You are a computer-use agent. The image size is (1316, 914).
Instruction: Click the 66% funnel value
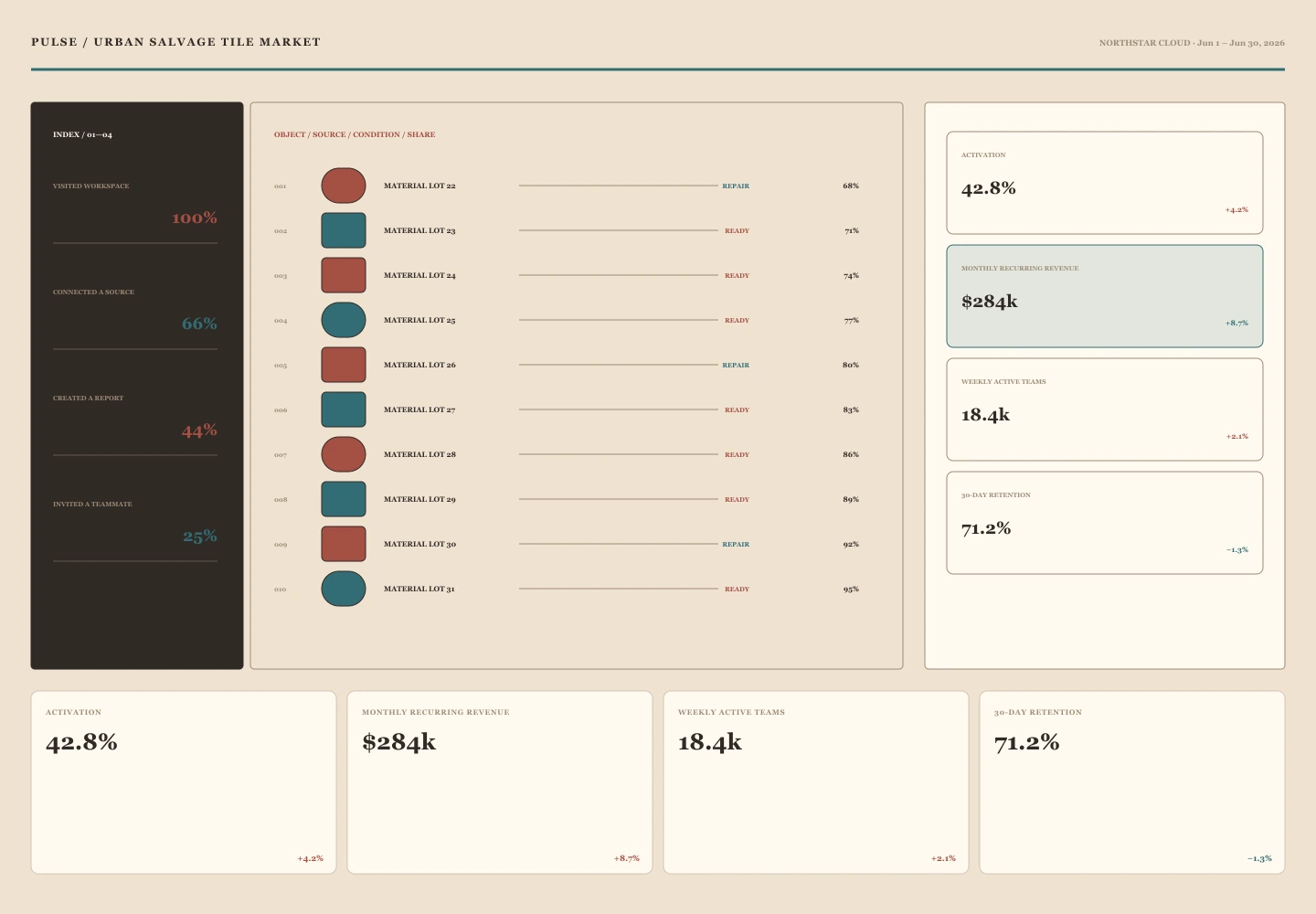coord(199,324)
